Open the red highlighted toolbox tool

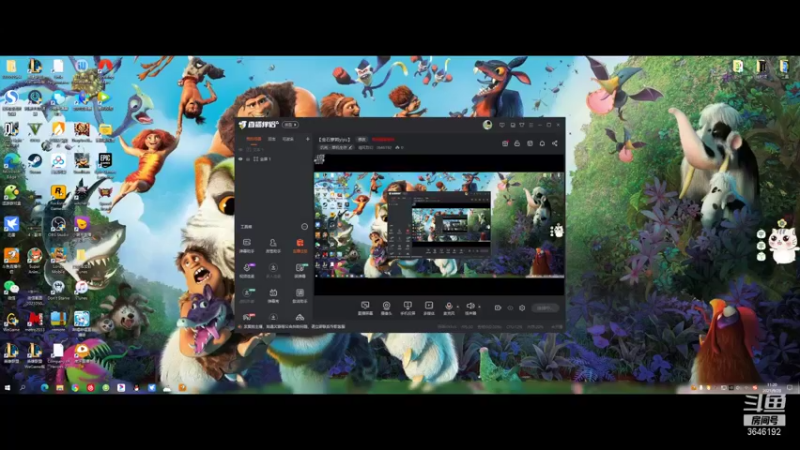click(x=300, y=245)
